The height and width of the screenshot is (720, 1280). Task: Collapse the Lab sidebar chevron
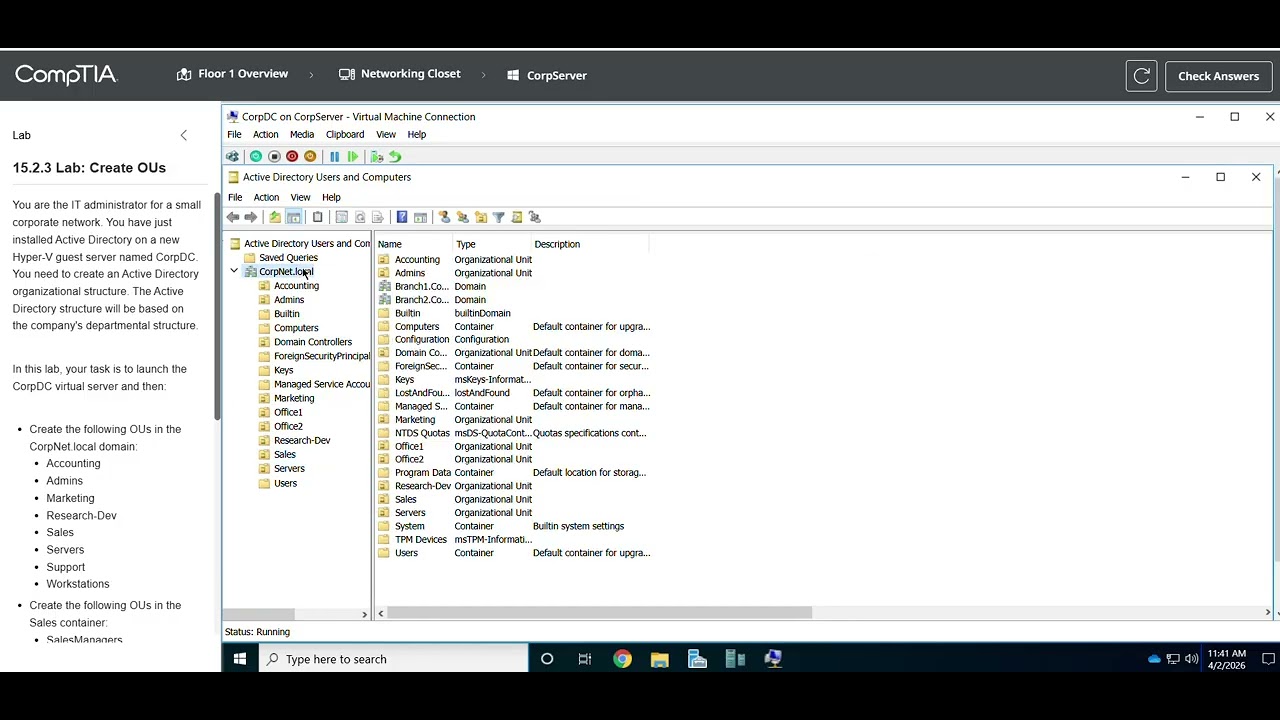tap(184, 135)
